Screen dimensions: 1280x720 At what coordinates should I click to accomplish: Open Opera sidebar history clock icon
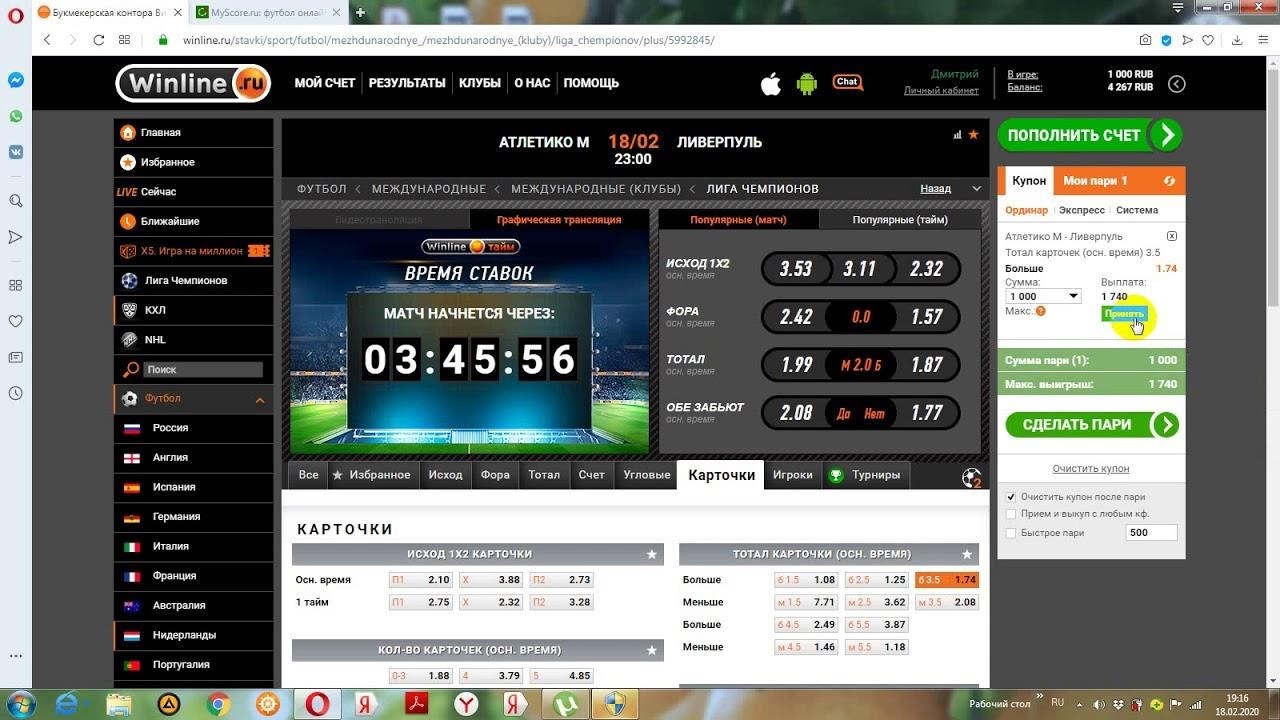pos(16,394)
